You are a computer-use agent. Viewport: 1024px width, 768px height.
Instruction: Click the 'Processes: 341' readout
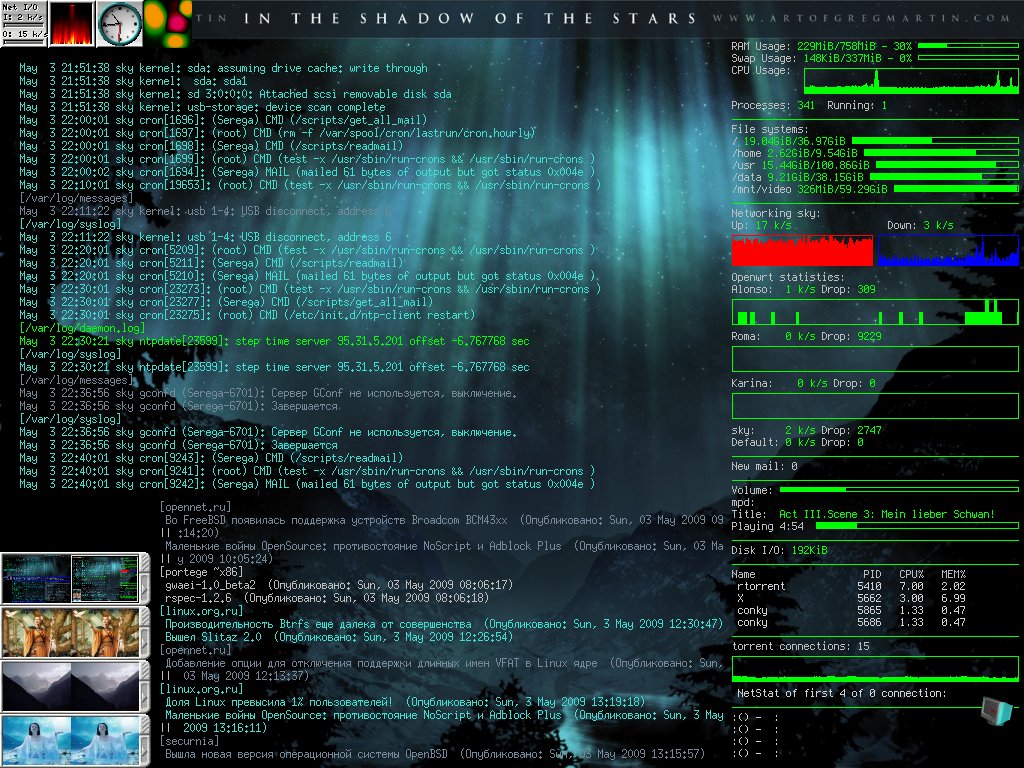point(773,105)
